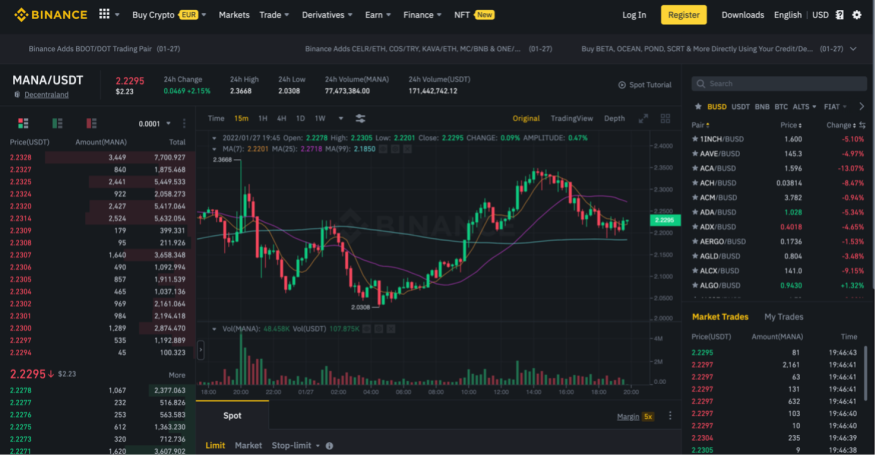
Task: Click the market trades panel scrollbar
Action: [x=866, y=369]
